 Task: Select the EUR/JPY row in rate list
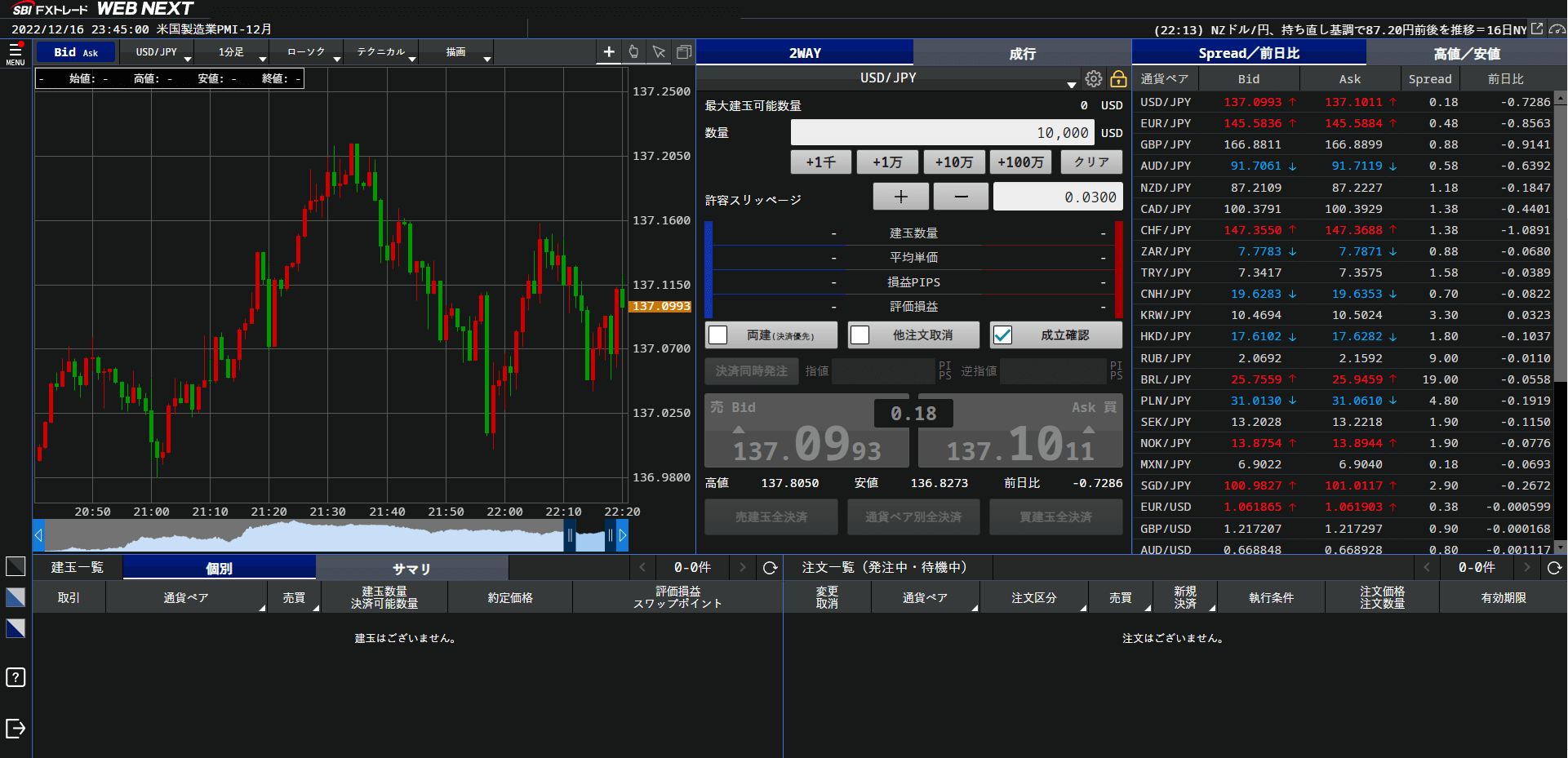[x=1343, y=123]
